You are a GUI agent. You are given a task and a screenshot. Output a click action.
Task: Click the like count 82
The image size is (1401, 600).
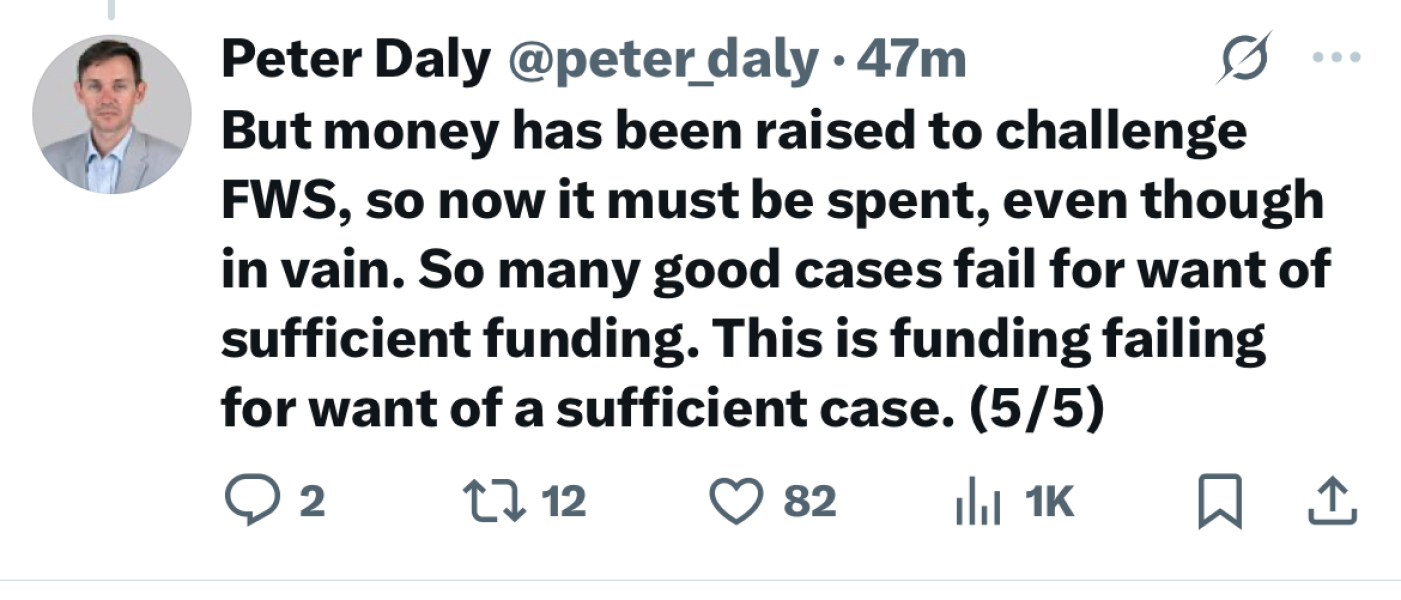[809, 501]
